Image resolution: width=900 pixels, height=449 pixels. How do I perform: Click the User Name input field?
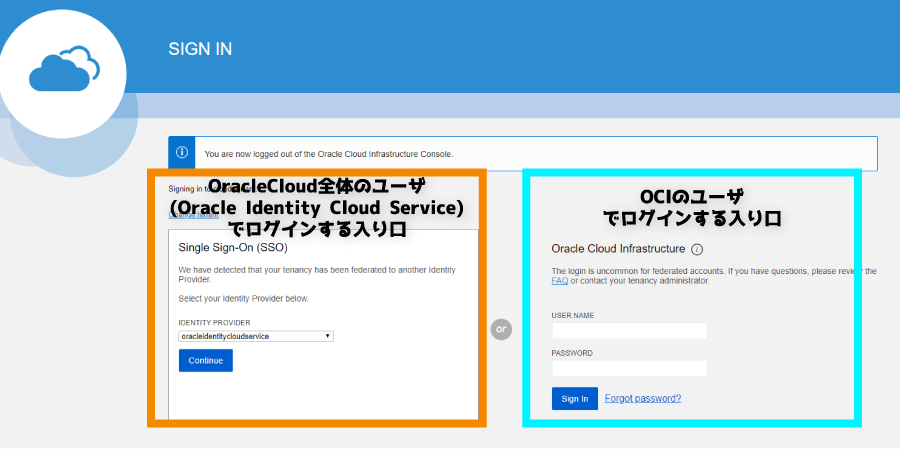630,331
